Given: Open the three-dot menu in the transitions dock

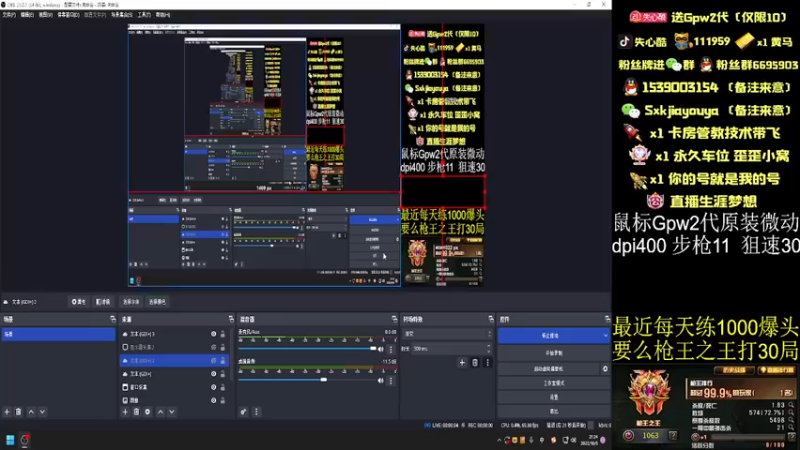Looking at the screenshot, I should pyautogui.click(x=487, y=363).
